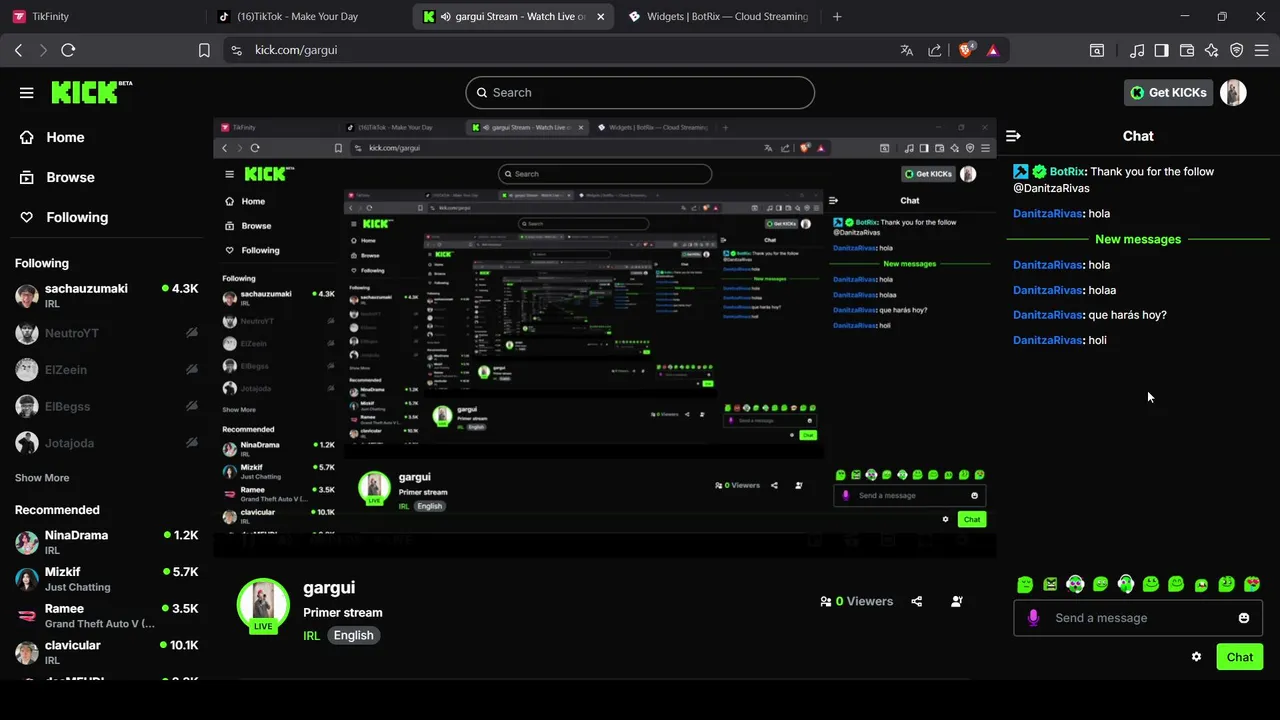This screenshot has width=1280, height=720.
Task: Click the green Chat send button
Action: [1239, 657]
